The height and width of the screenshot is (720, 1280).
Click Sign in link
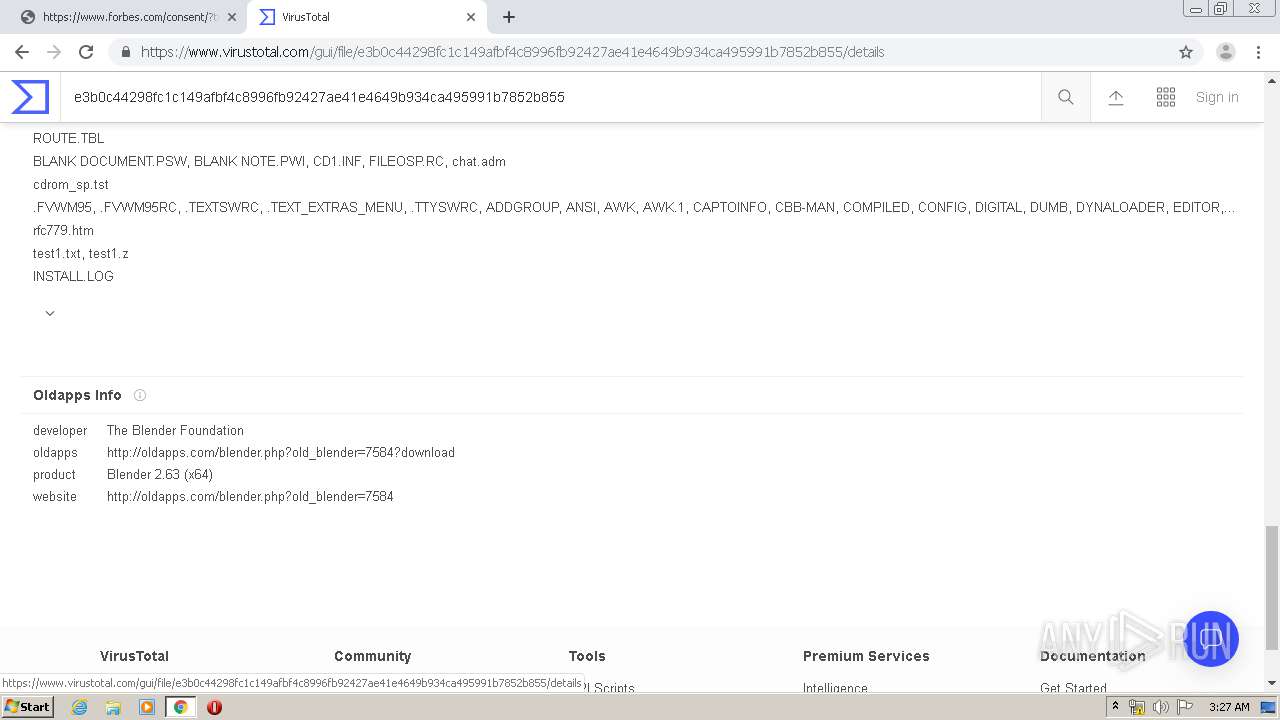pos(1217,97)
